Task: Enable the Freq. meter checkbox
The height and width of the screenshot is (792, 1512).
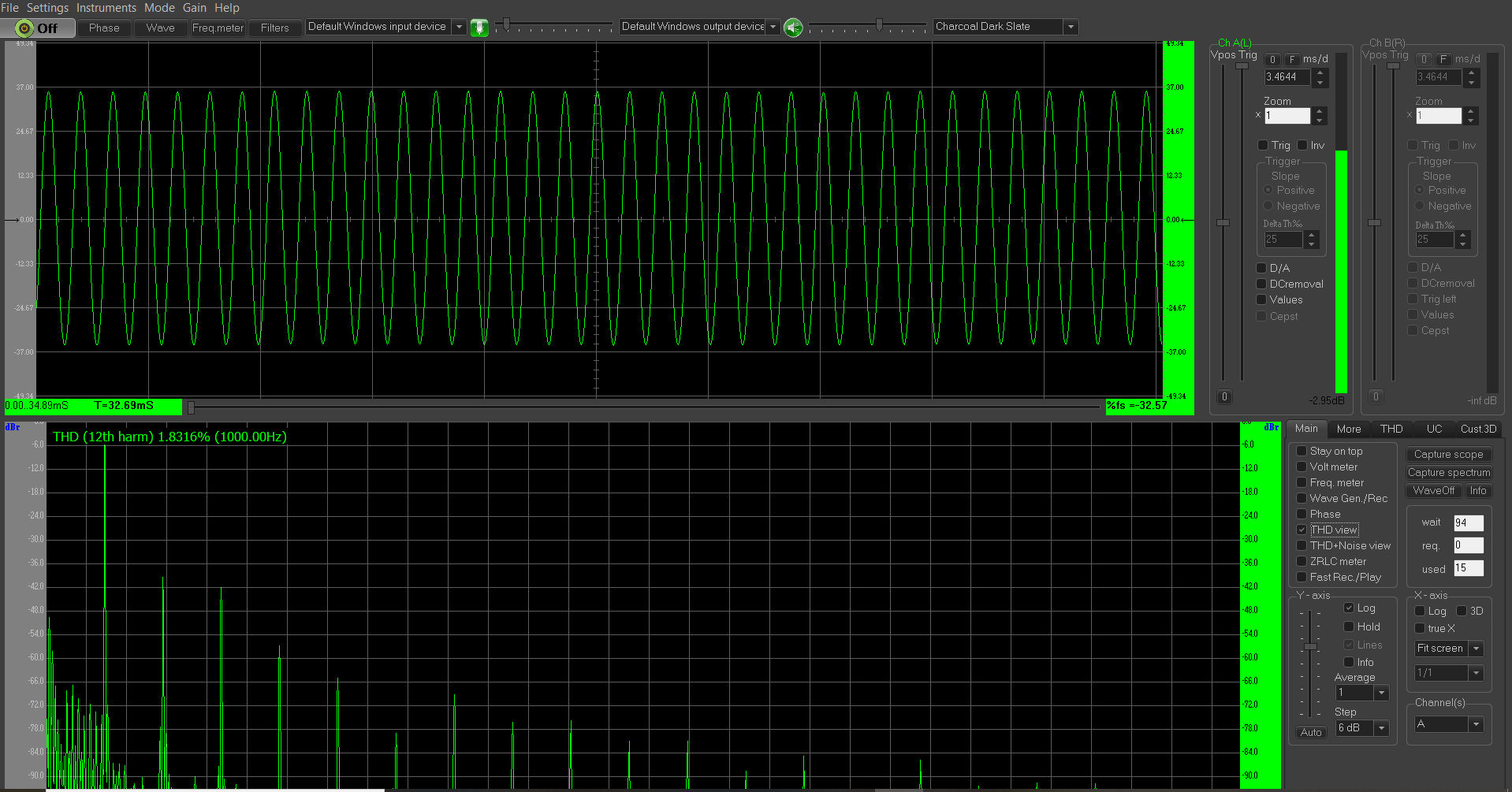Action: click(x=1302, y=482)
